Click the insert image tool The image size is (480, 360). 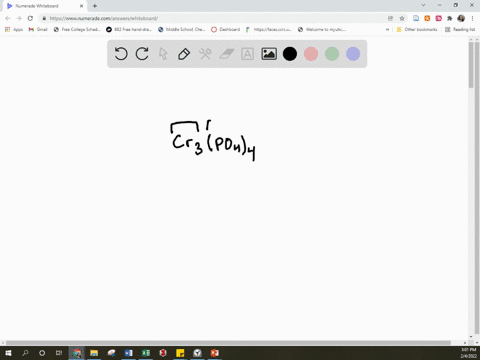tap(269, 54)
